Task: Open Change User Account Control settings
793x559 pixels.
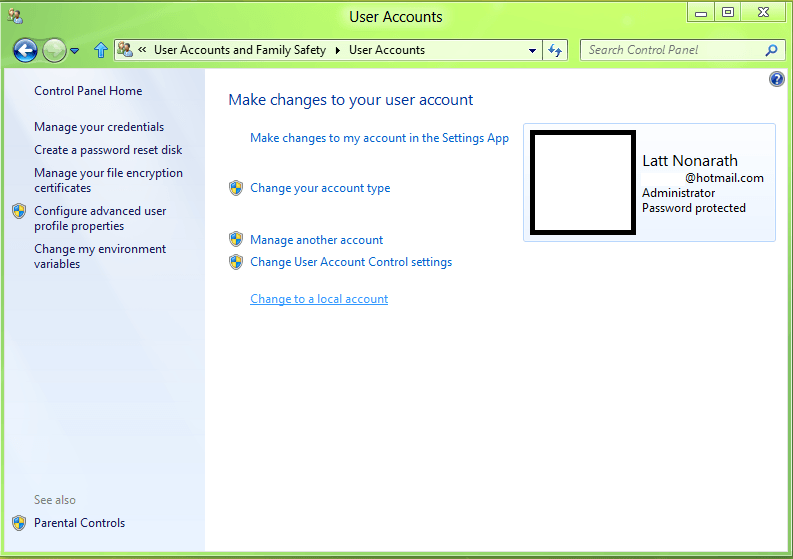Action: 351,262
